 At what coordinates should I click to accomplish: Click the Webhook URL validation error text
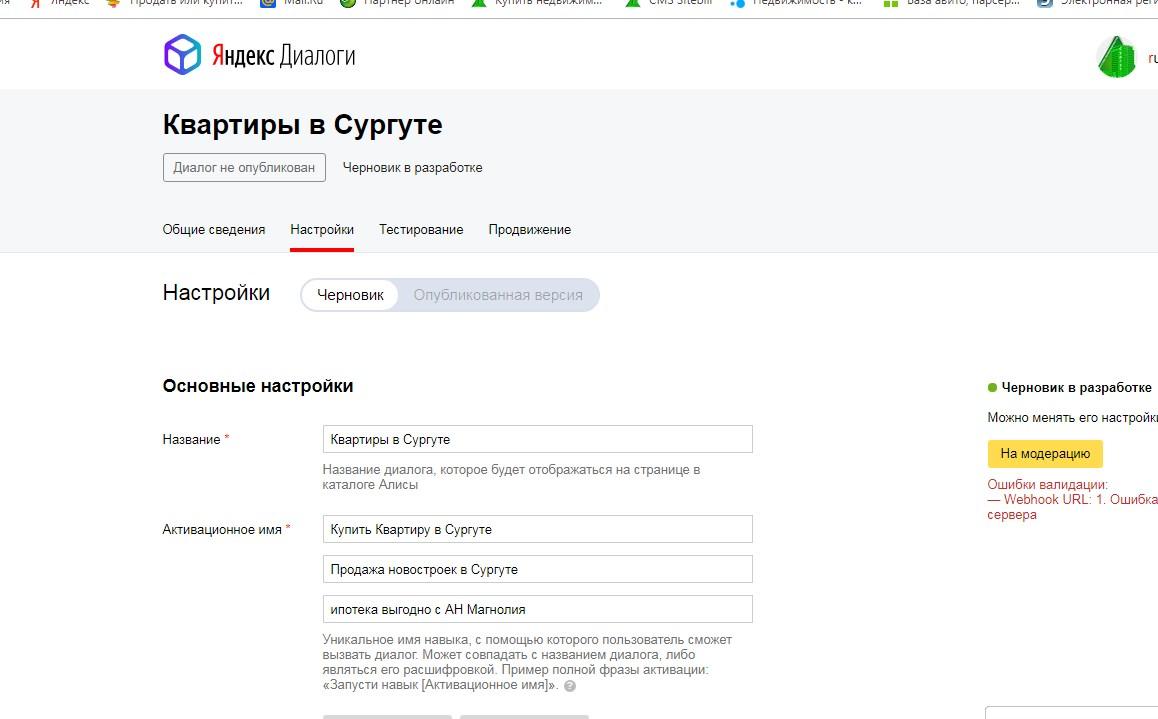[1072, 507]
